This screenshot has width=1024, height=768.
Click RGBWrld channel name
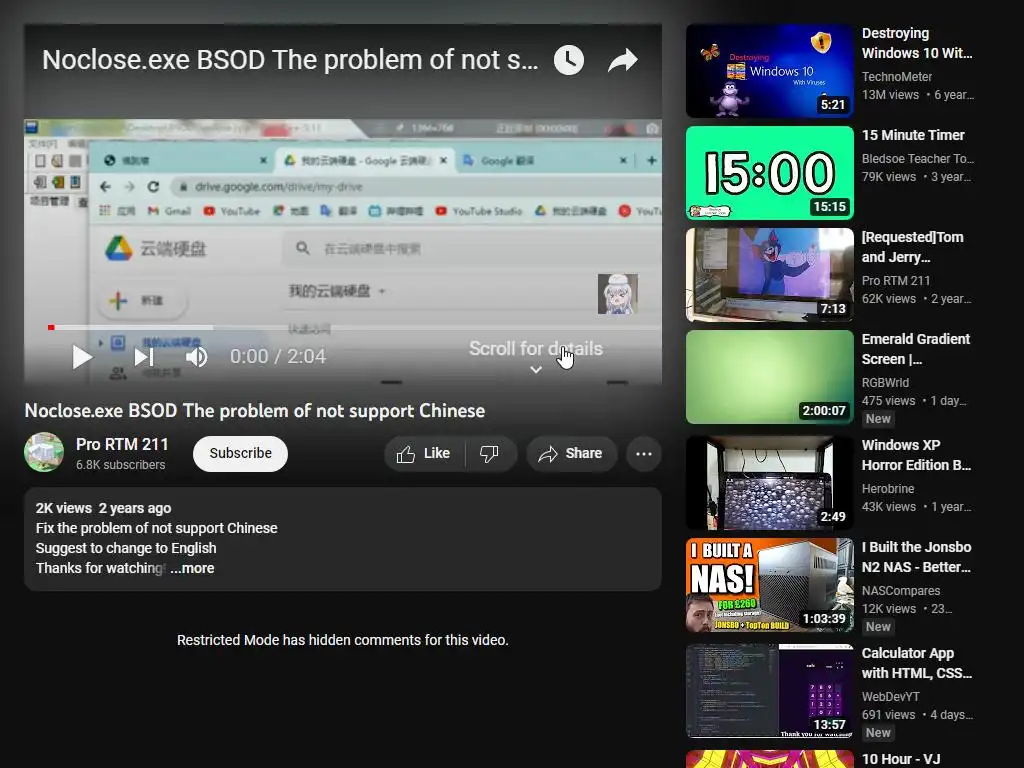point(885,383)
